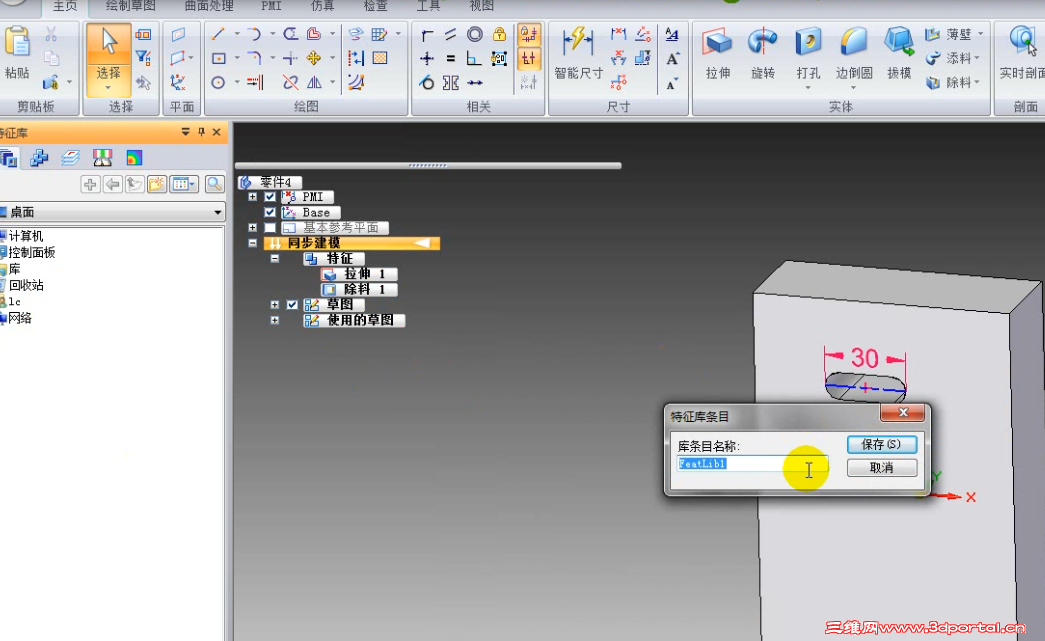This screenshot has height=641, width=1045.
Task: Select the Mirror sketch tool
Action: coord(314,83)
